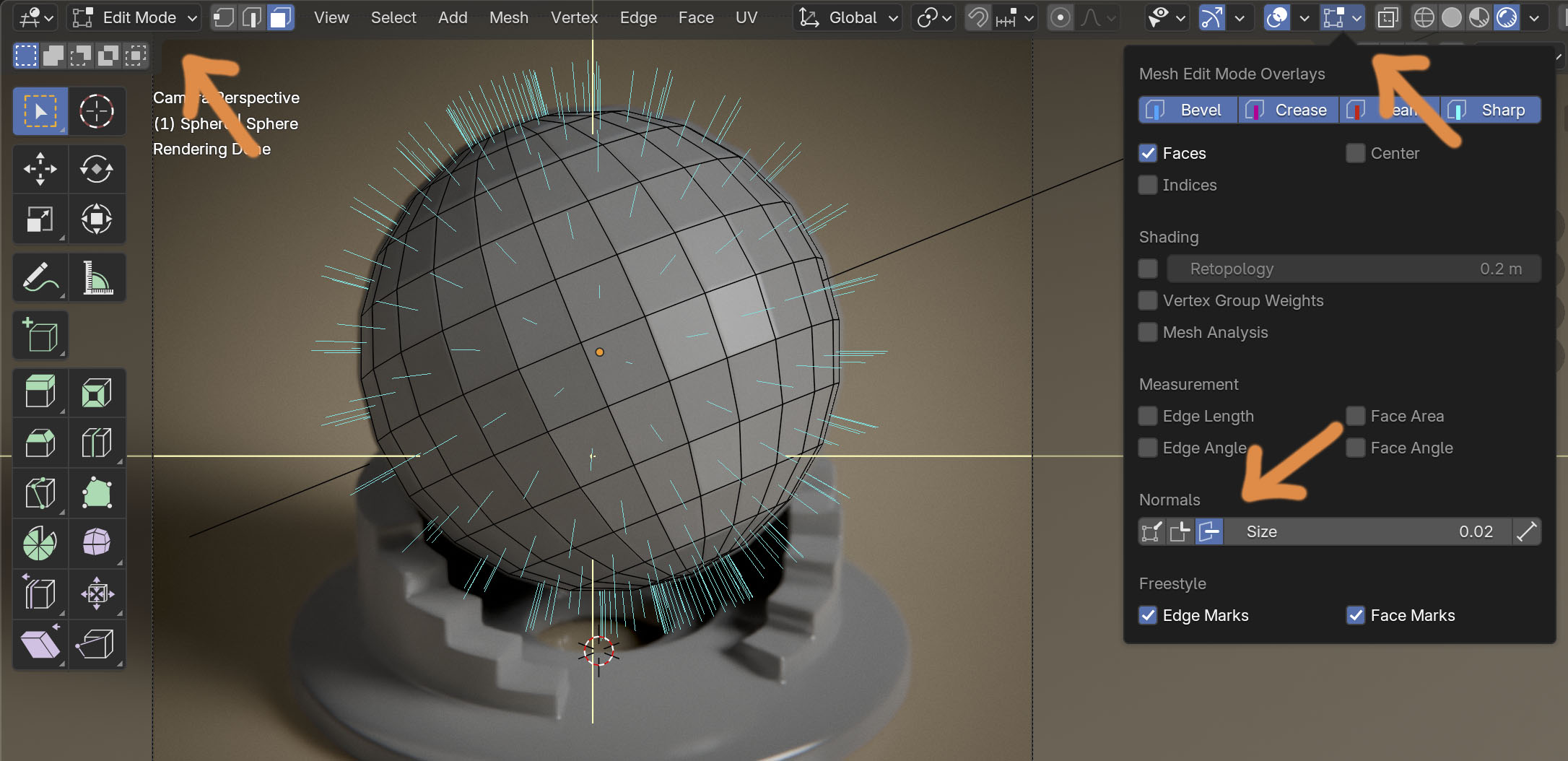Enable Edge Length measurement
The height and width of the screenshot is (761, 1568).
tap(1148, 417)
